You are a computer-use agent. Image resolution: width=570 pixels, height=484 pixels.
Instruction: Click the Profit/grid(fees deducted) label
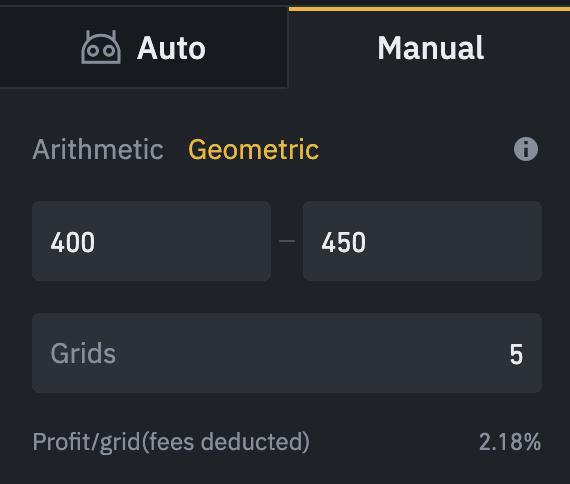[x=171, y=442]
